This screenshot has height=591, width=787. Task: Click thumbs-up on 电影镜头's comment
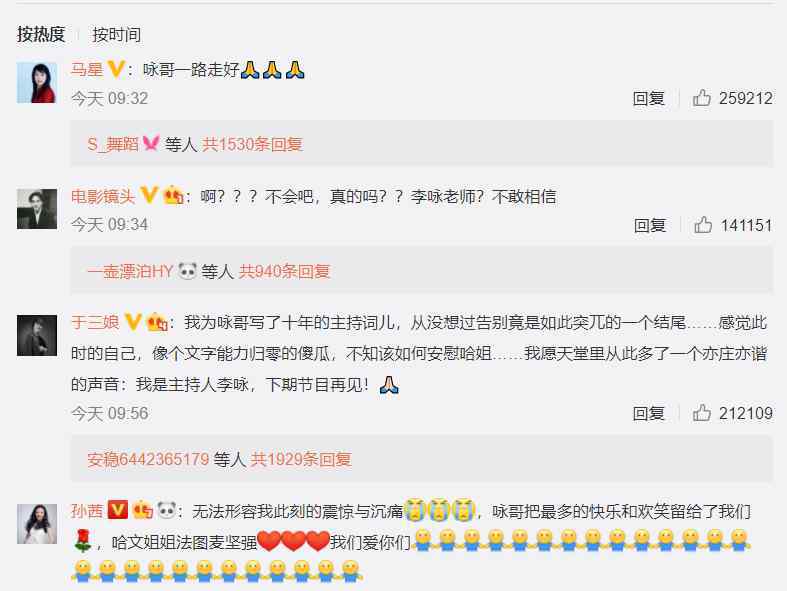[x=703, y=225]
